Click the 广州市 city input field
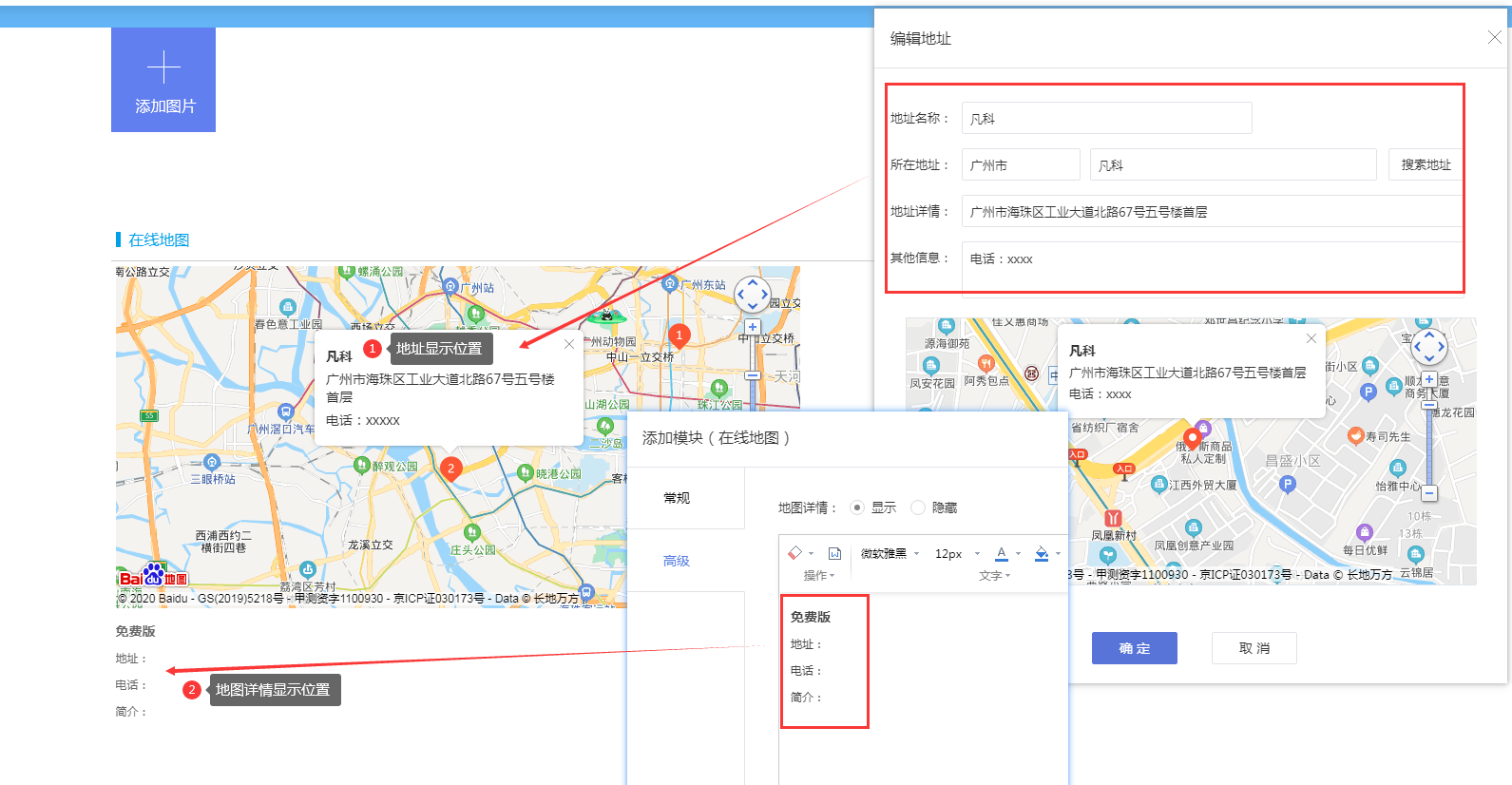The width and height of the screenshot is (1512, 785). [x=1021, y=164]
